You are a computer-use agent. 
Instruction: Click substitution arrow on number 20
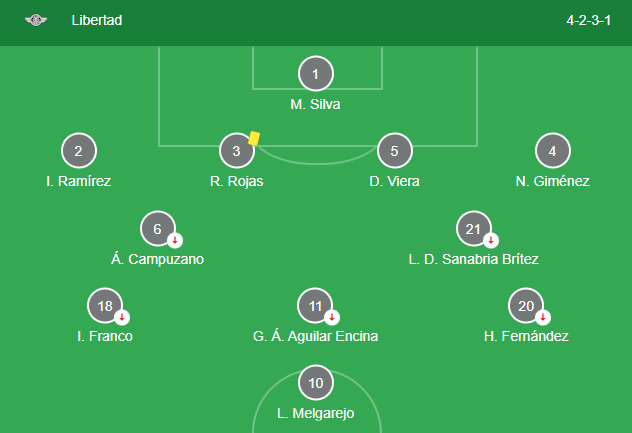coord(543,317)
